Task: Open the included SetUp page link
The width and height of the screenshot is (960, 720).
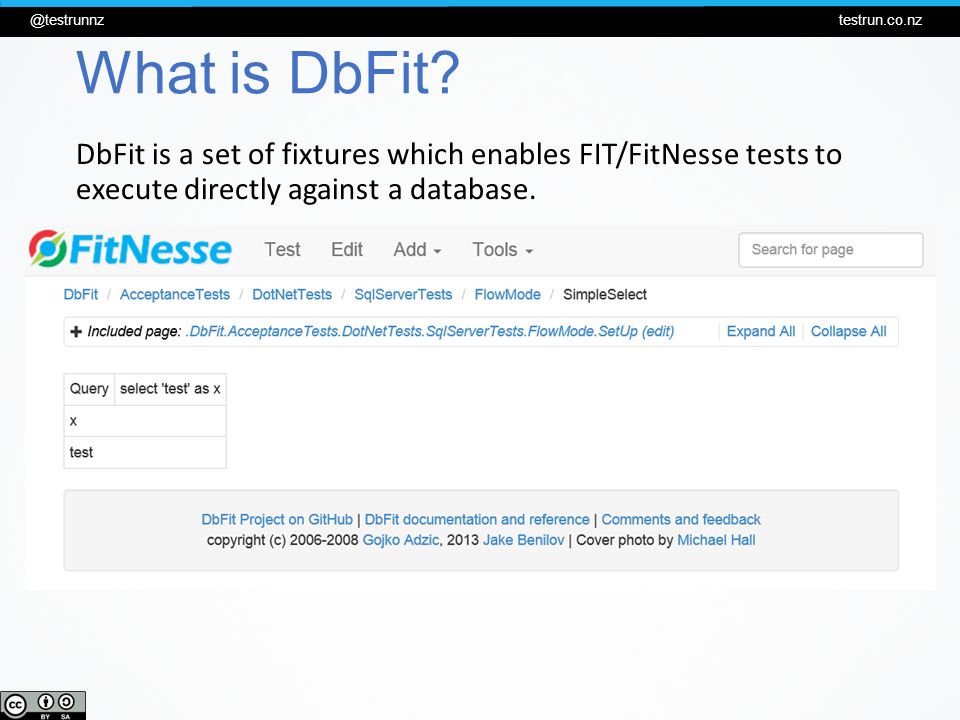Action: point(411,331)
